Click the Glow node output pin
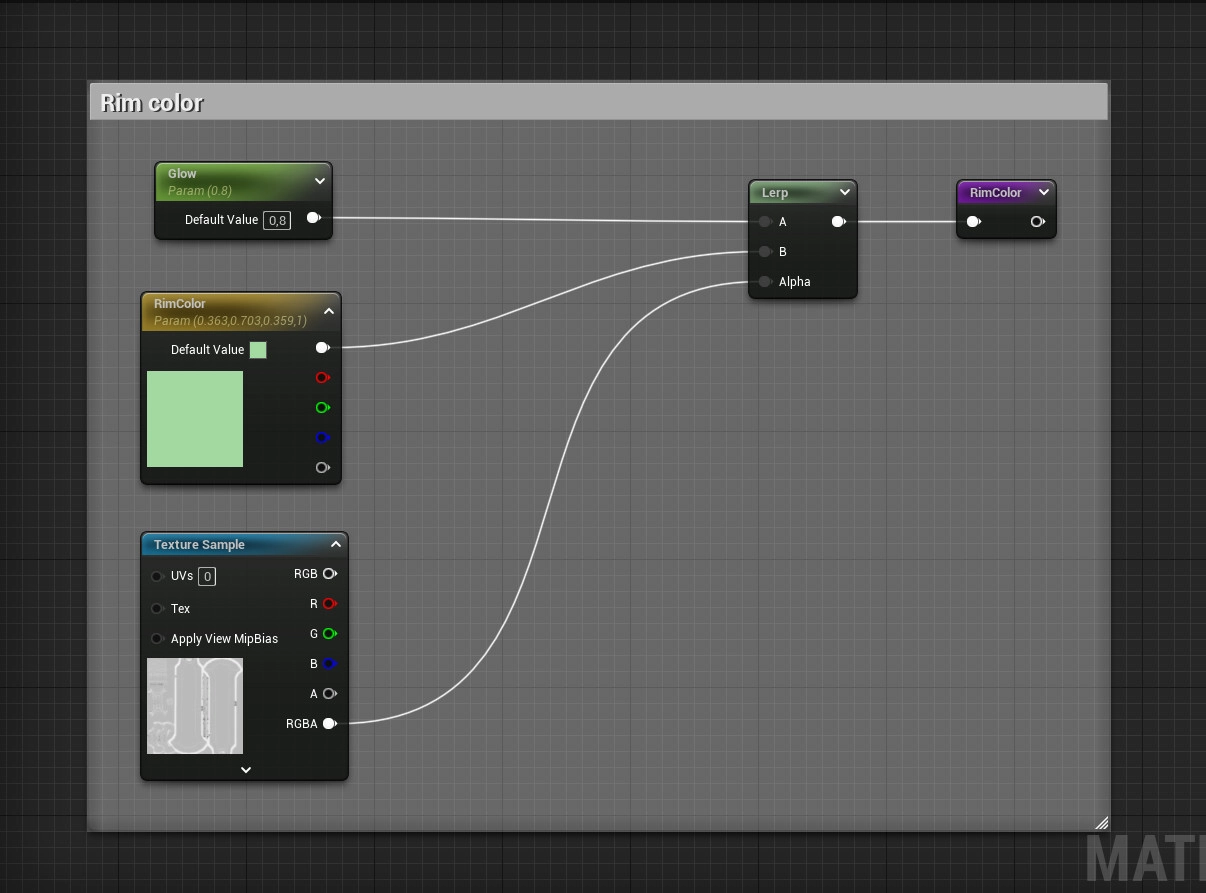The image size is (1206, 893). click(313, 218)
